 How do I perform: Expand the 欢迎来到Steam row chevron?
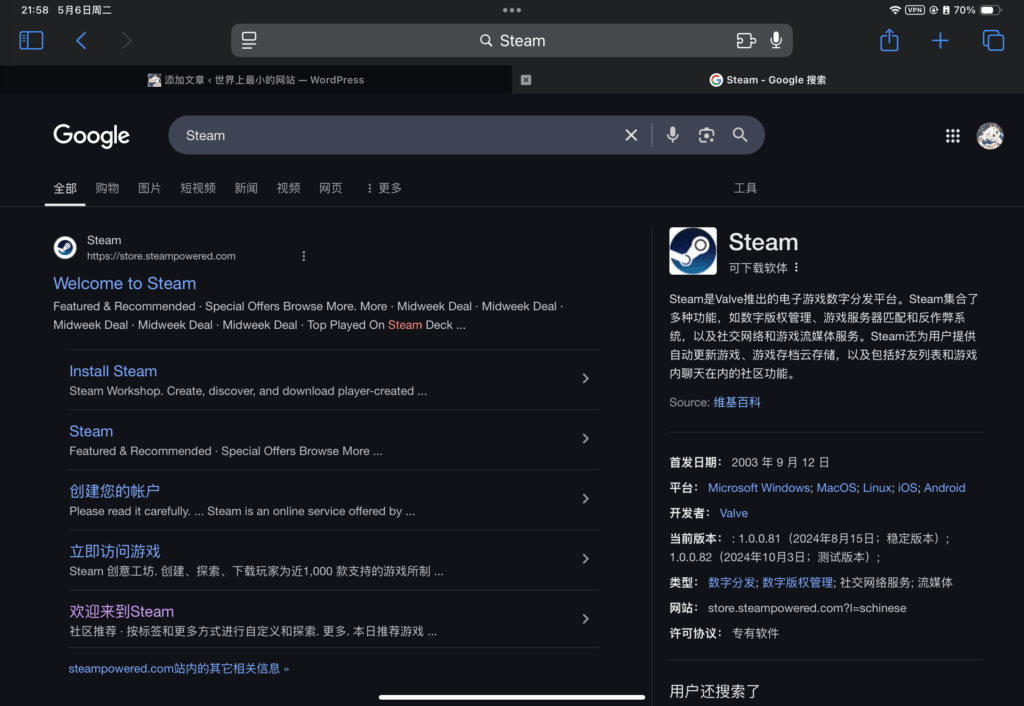pos(585,618)
